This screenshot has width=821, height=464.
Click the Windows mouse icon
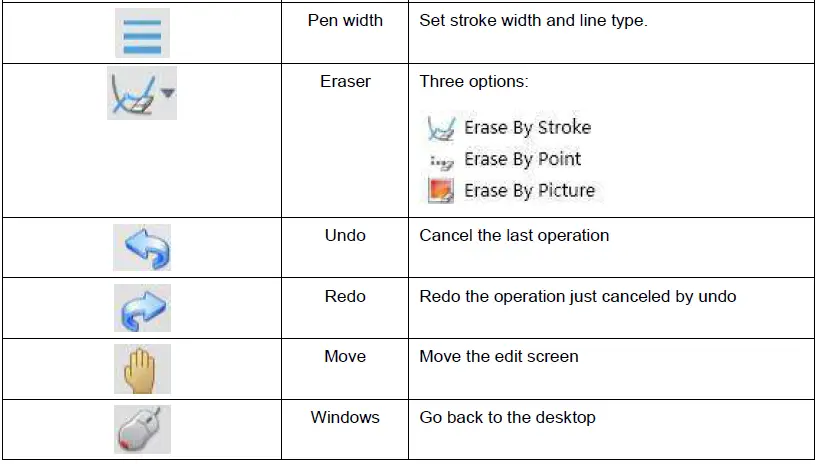pos(142,430)
